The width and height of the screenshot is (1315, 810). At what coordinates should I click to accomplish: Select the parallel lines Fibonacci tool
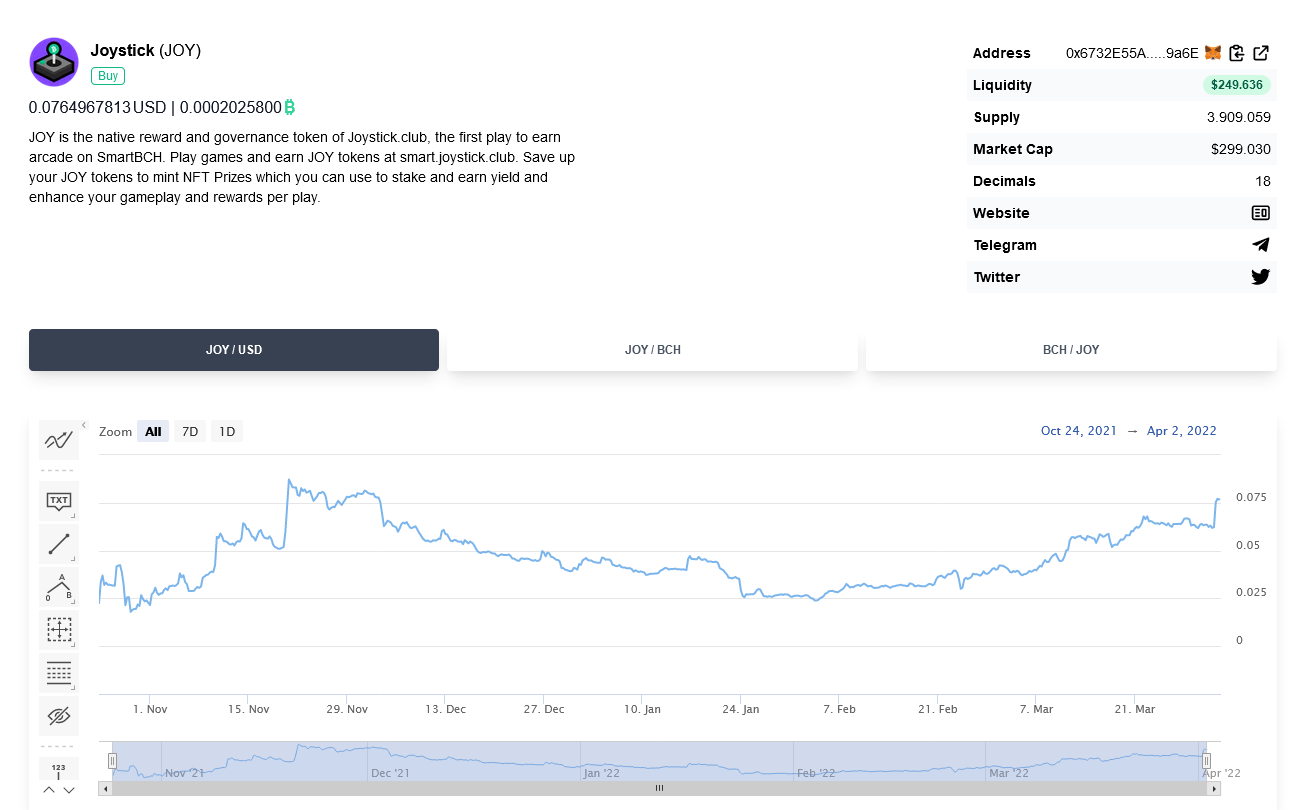point(59,673)
